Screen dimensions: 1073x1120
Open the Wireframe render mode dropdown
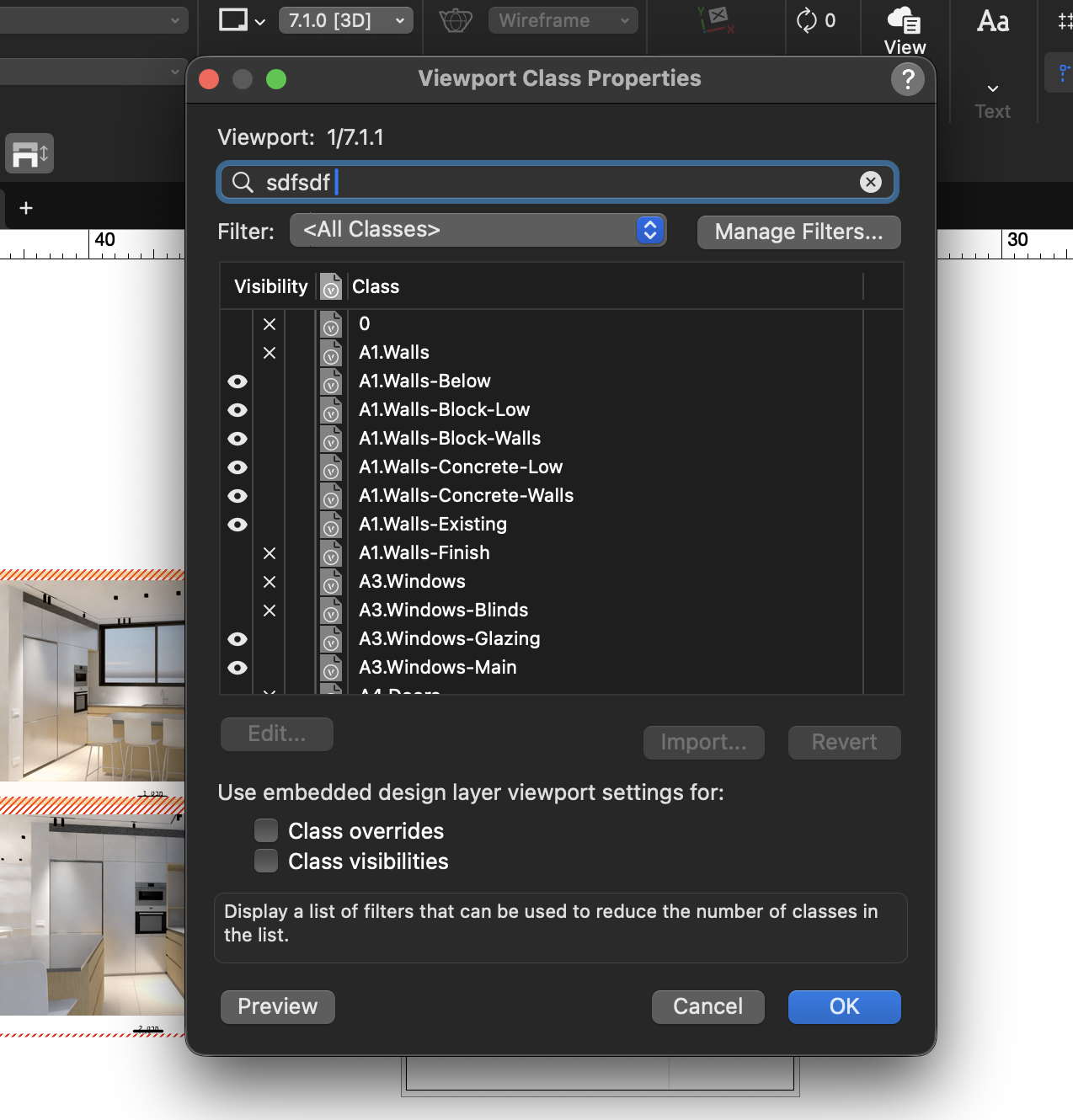click(563, 20)
